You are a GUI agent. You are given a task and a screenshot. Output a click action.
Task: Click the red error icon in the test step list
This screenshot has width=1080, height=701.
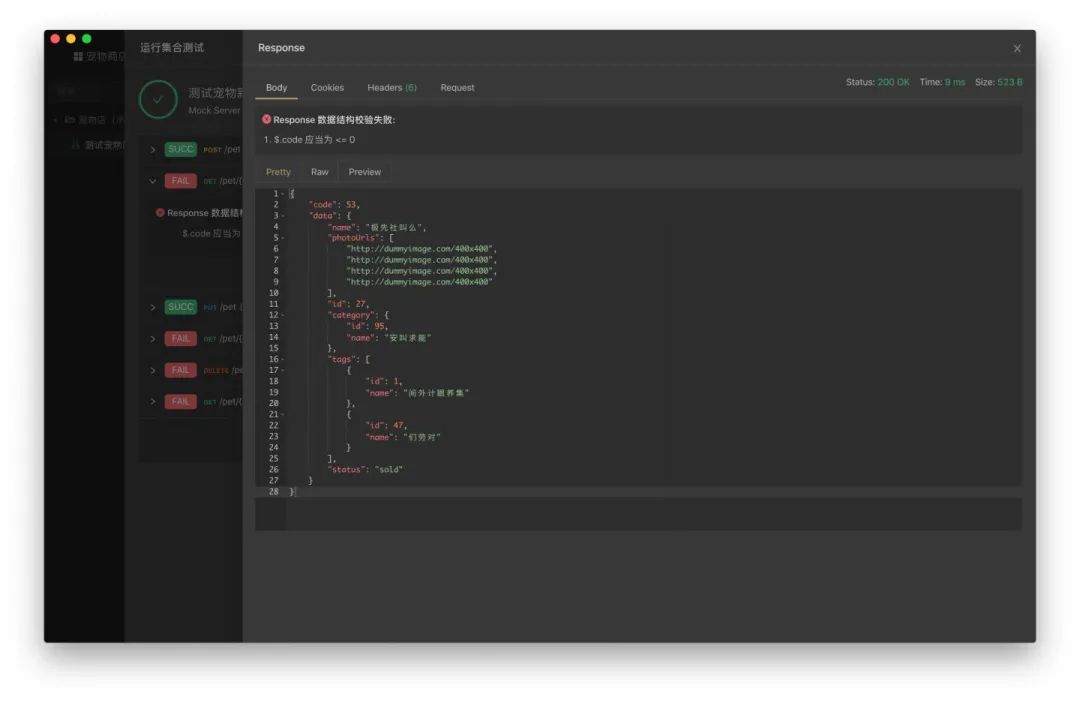pyautogui.click(x=160, y=213)
